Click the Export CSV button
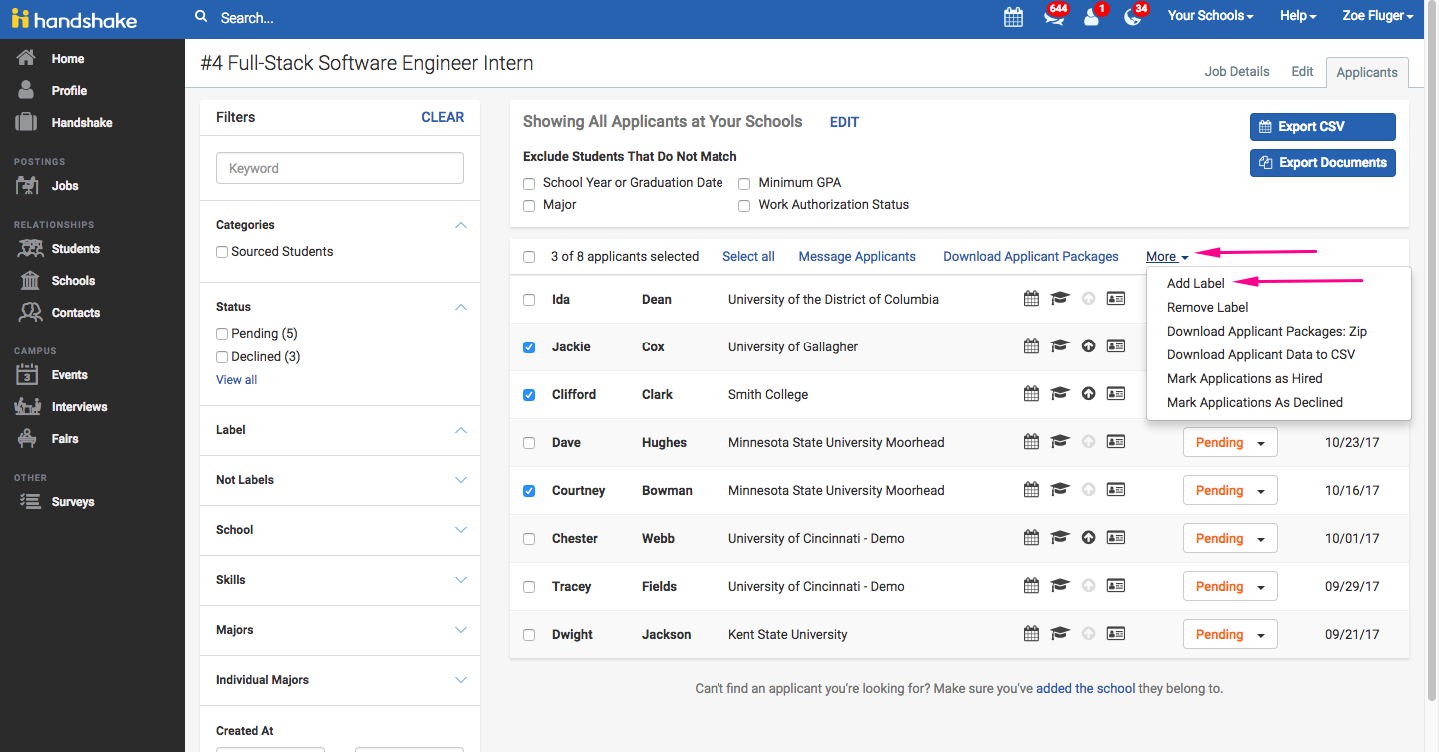The height and width of the screenshot is (752, 1439). tap(1321, 126)
